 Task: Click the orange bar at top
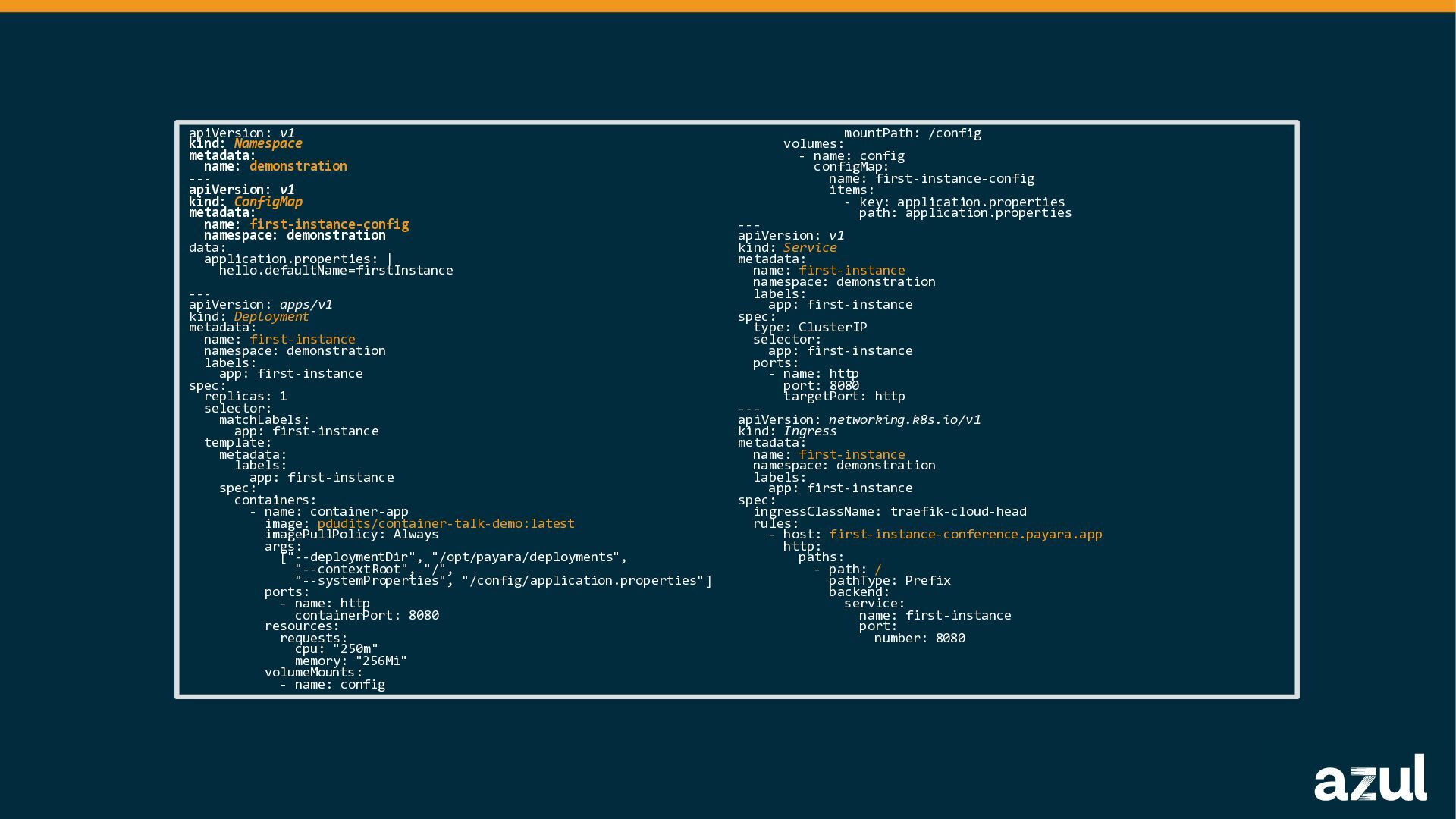pyautogui.click(x=728, y=5)
